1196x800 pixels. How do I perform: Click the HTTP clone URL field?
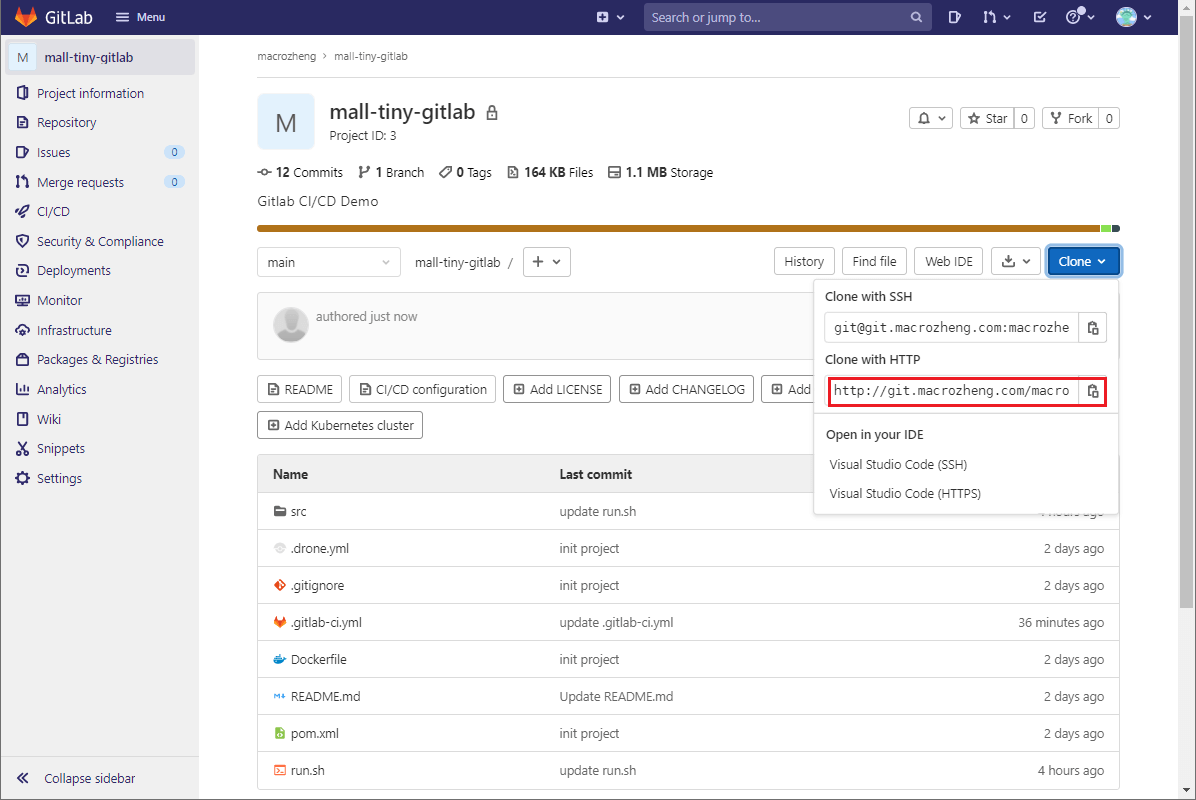(x=952, y=391)
